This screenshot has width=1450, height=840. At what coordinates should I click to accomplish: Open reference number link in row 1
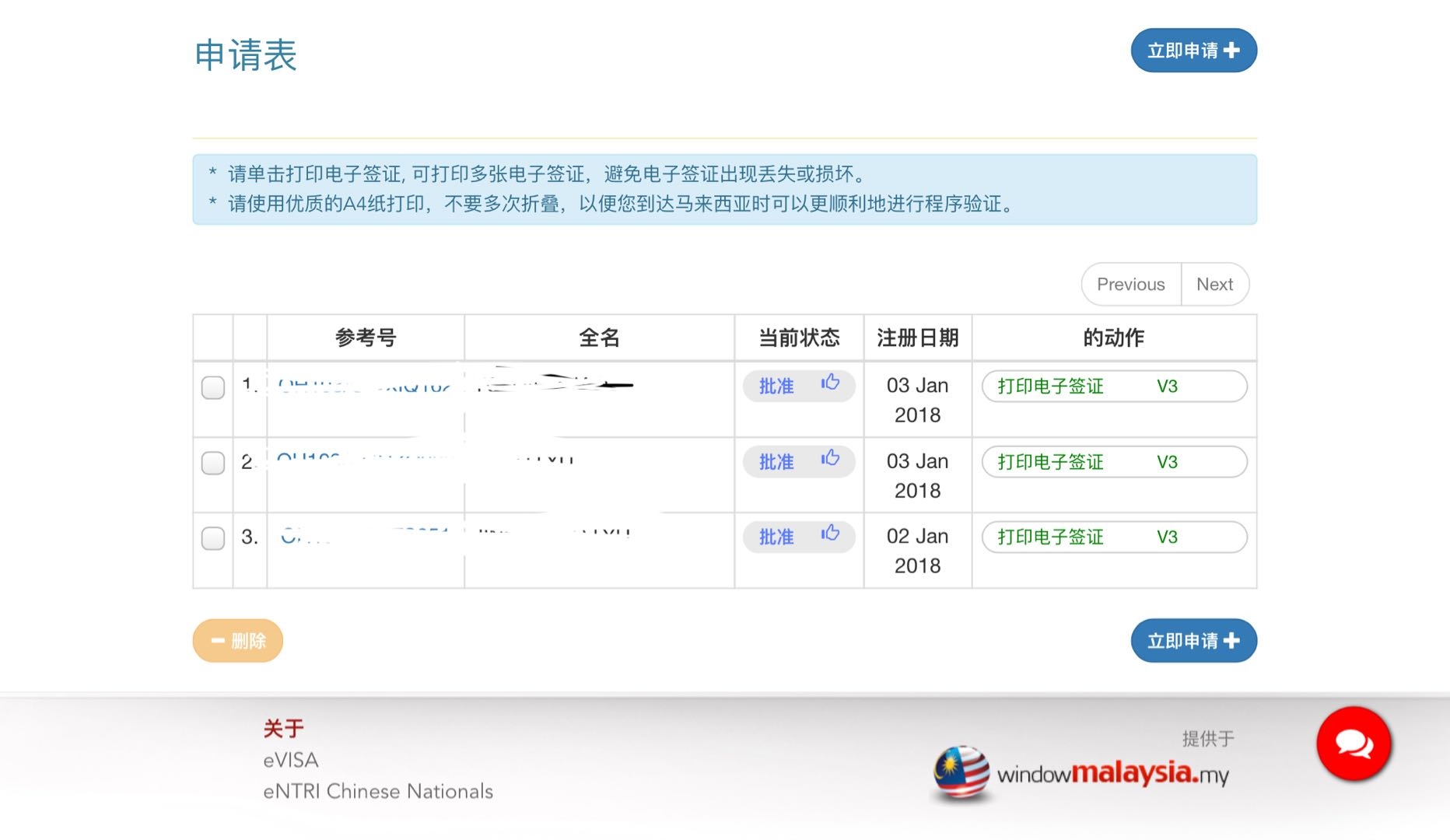tap(364, 385)
